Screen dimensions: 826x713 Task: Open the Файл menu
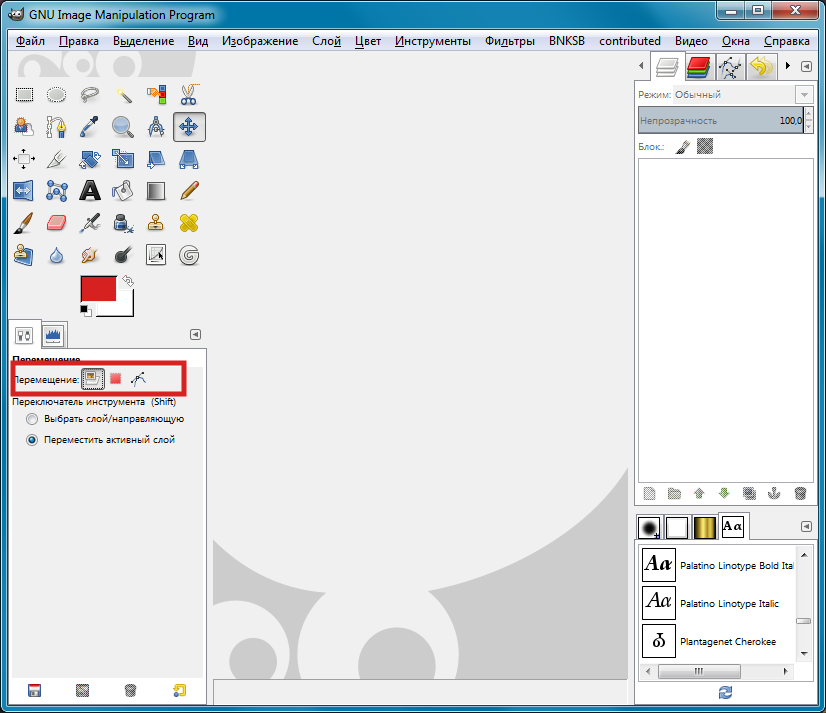click(x=30, y=41)
